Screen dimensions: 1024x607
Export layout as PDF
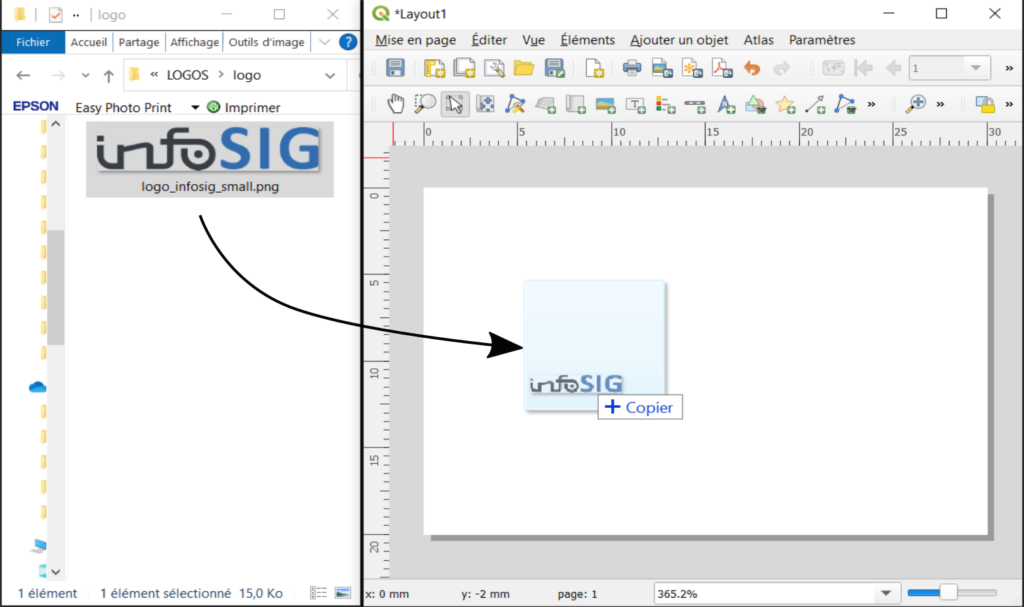(x=722, y=68)
